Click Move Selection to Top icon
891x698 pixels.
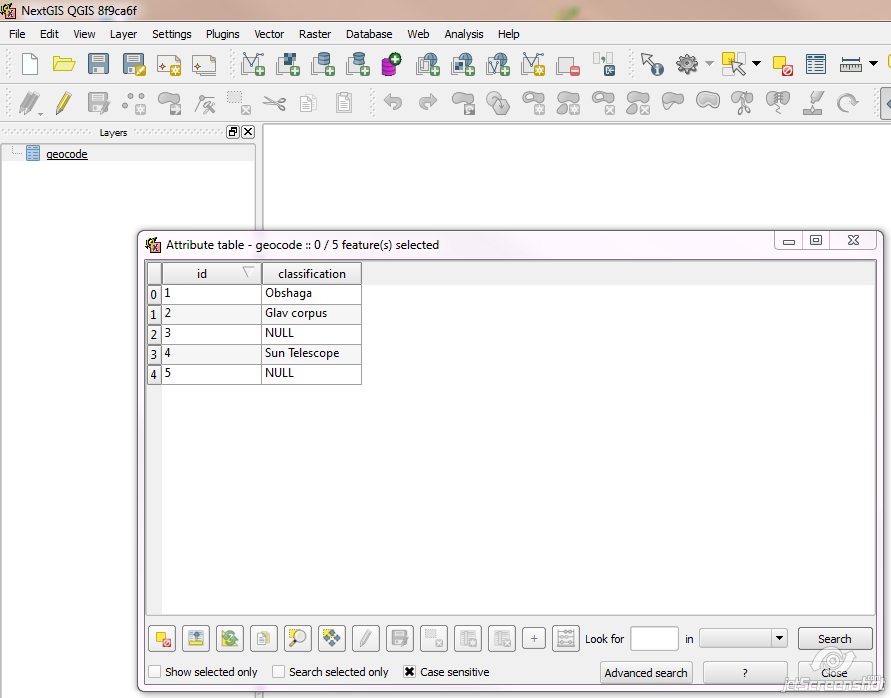[x=196, y=639]
